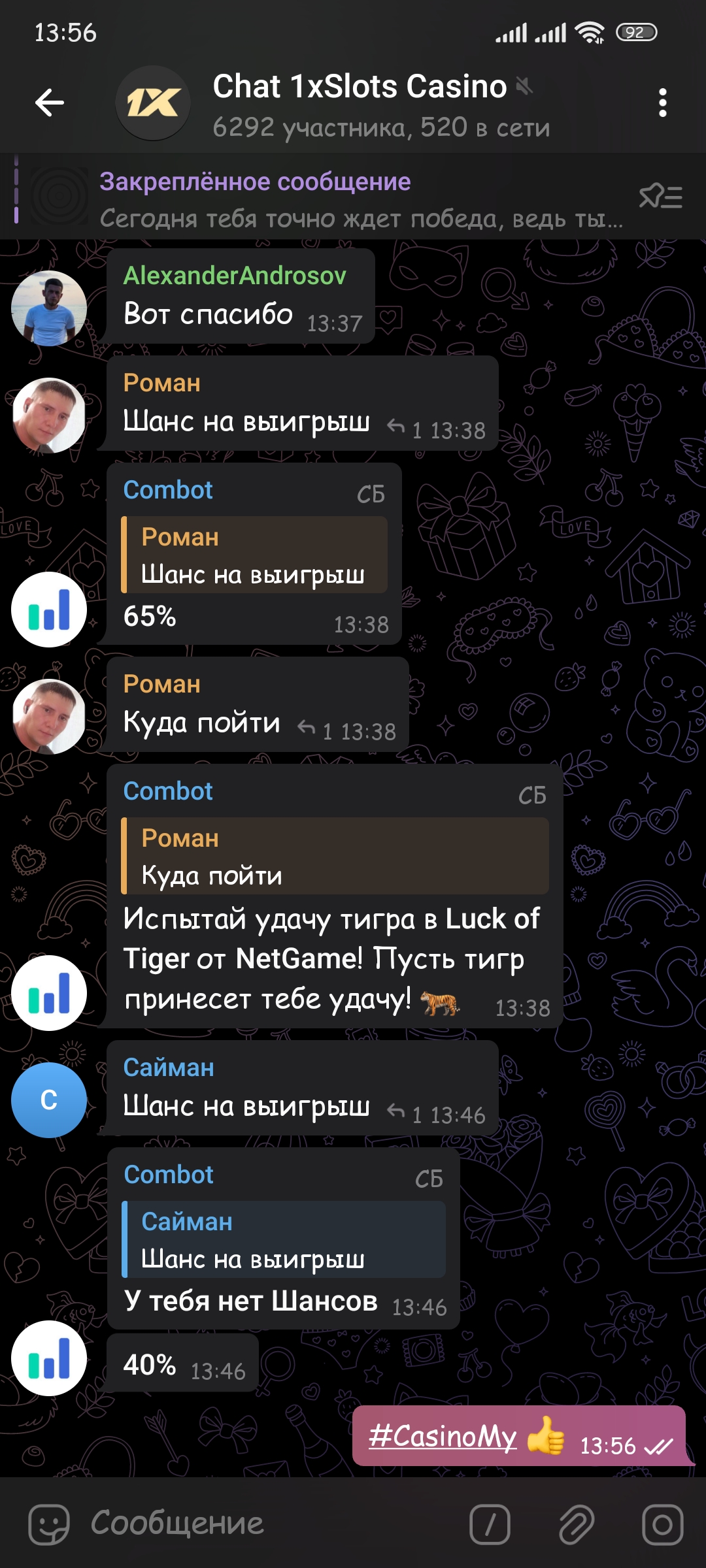706x1568 pixels.
Task: Open the emoji sticker picker
Action: [x=49, y=1524]
